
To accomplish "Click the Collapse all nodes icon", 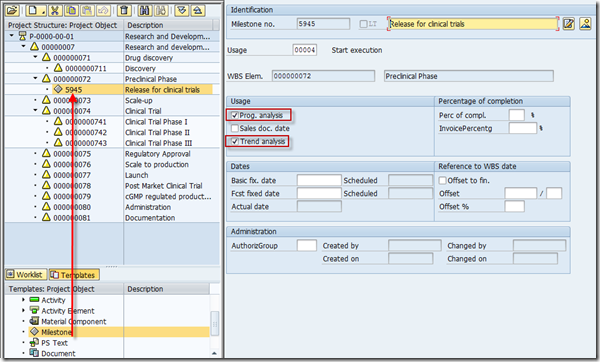I will tap(198, 10).
